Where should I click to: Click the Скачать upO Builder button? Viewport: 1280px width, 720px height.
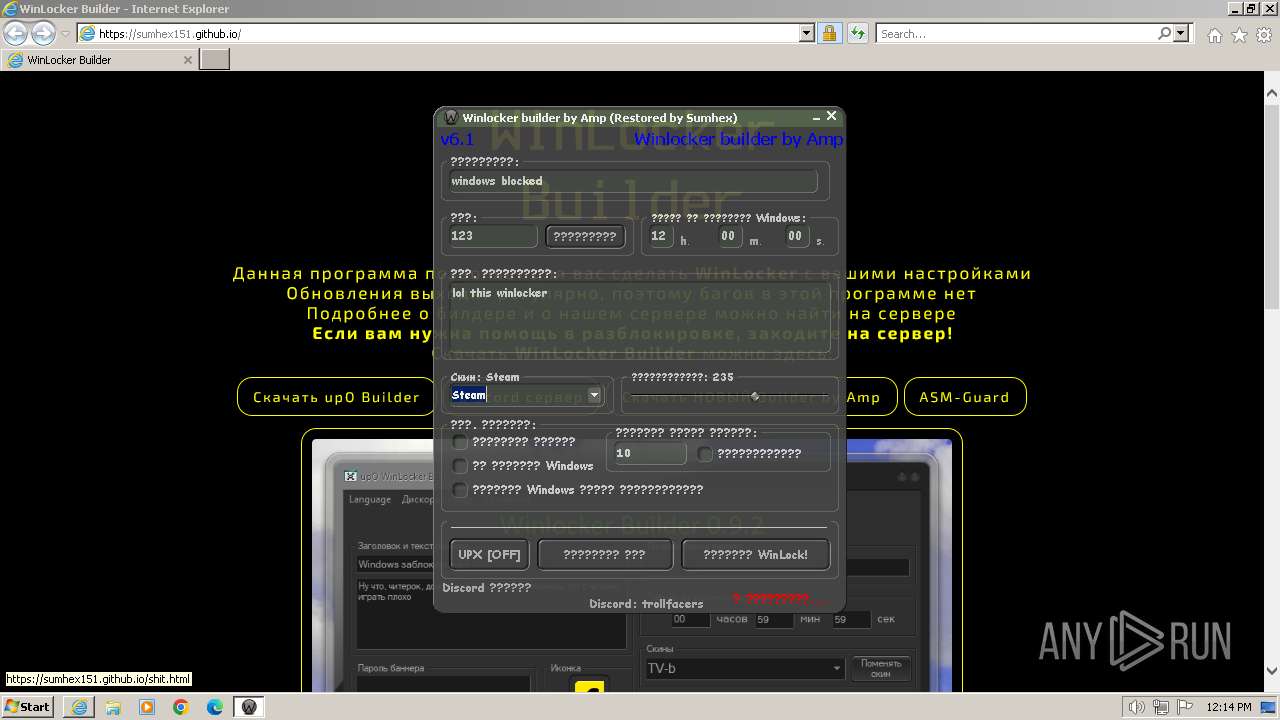coord(336,397)
